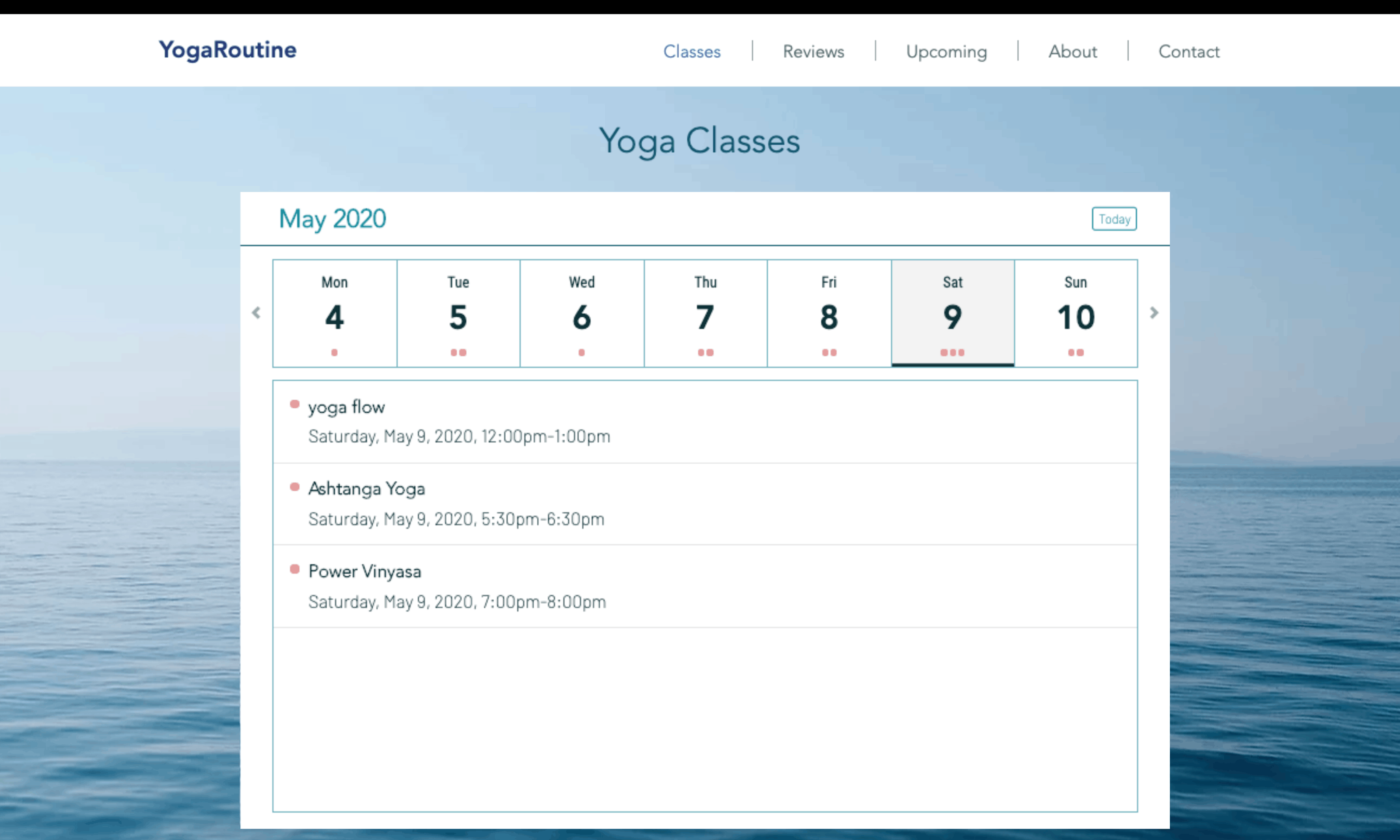The width and height of the screenshot is (1400, 840).
Task: Navigate to next week using right arrow
Action: coord(1155,312)
